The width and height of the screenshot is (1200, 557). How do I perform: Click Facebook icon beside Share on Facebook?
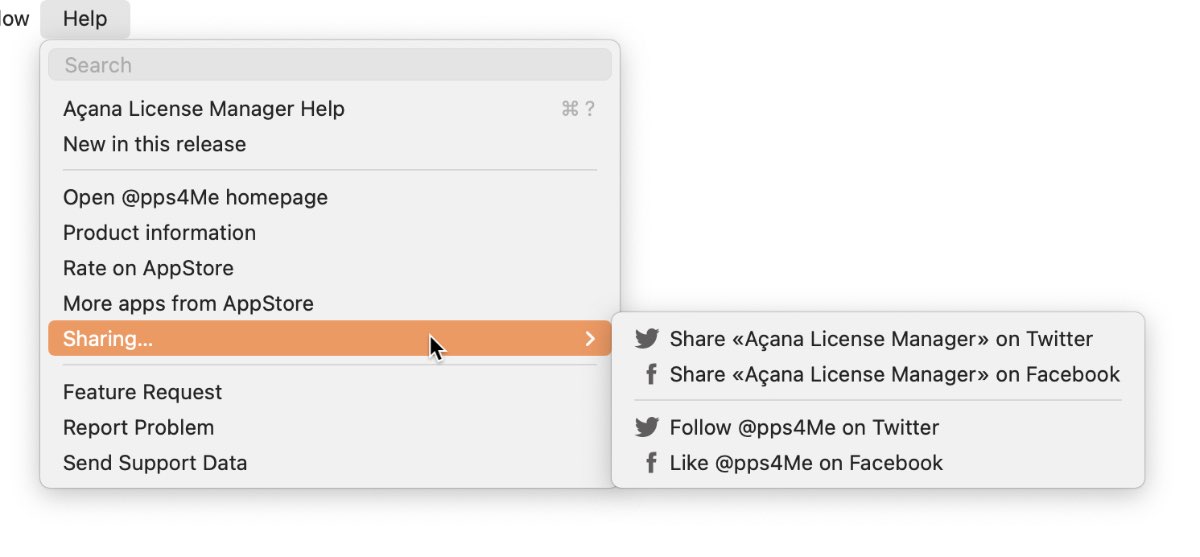coord(650,374)
